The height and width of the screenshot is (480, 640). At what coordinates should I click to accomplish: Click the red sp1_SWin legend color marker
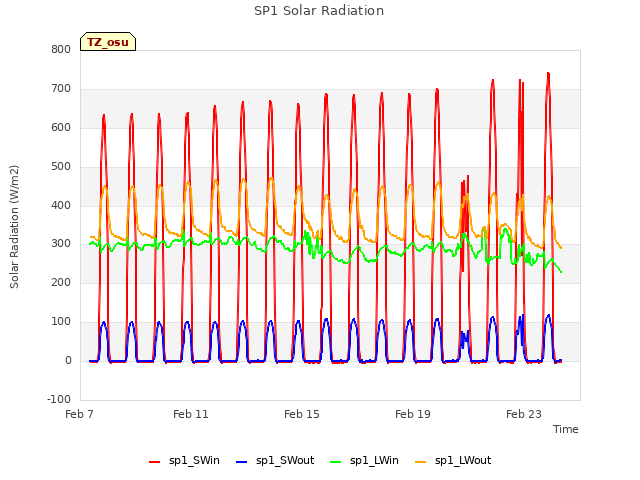[154, 462]
